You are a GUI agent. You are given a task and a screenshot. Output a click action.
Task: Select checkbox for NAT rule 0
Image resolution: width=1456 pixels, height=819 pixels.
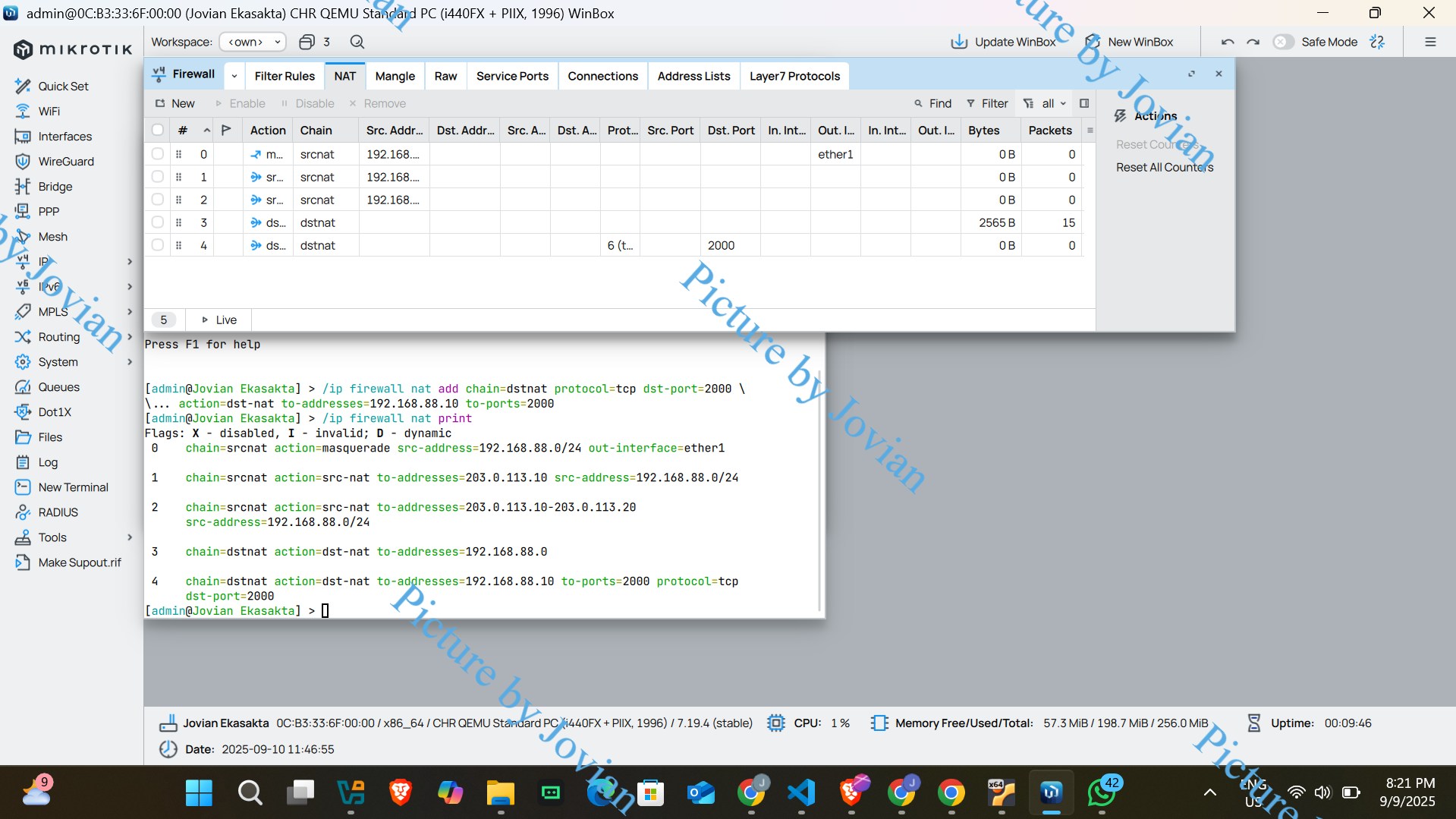(158, 154)
